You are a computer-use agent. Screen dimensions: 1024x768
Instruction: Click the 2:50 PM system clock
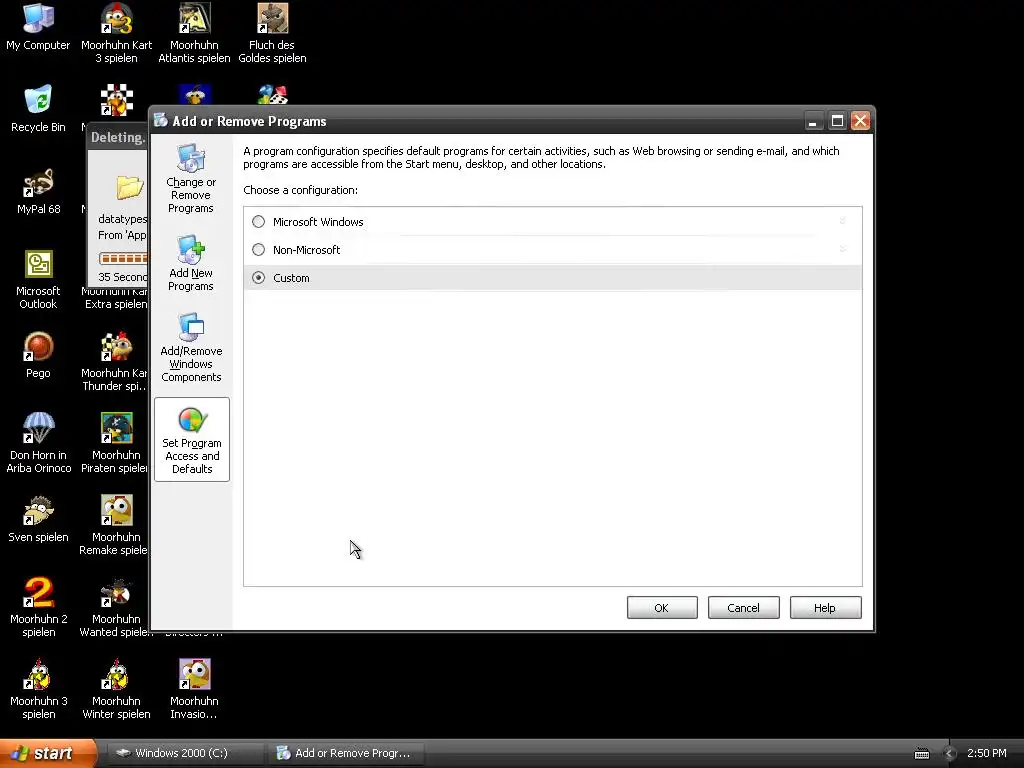coord(986,753)
